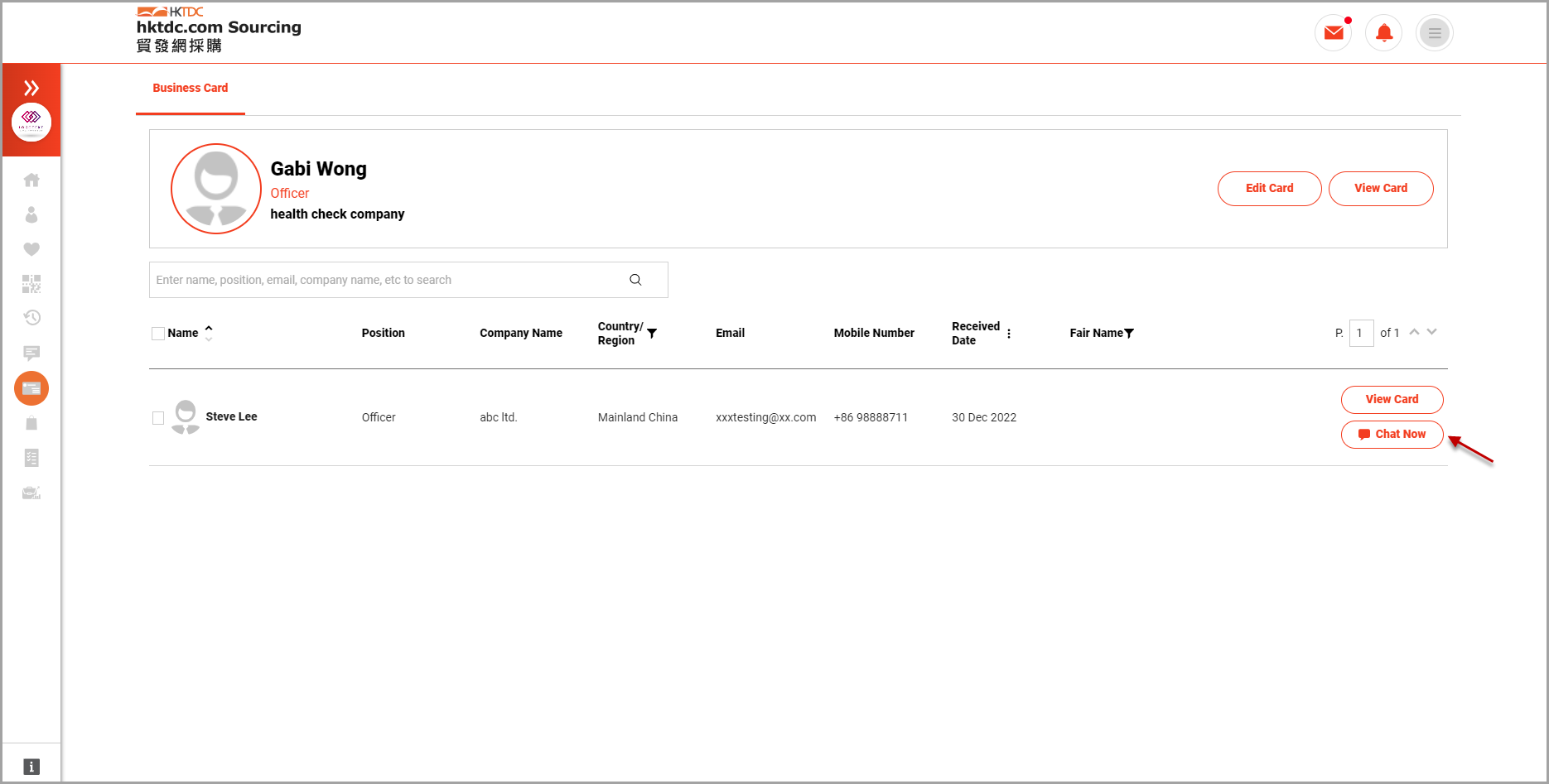Sort by Name using the sort arrows
The width and height of the screenshot is (1549, 784).
(209, 333)
